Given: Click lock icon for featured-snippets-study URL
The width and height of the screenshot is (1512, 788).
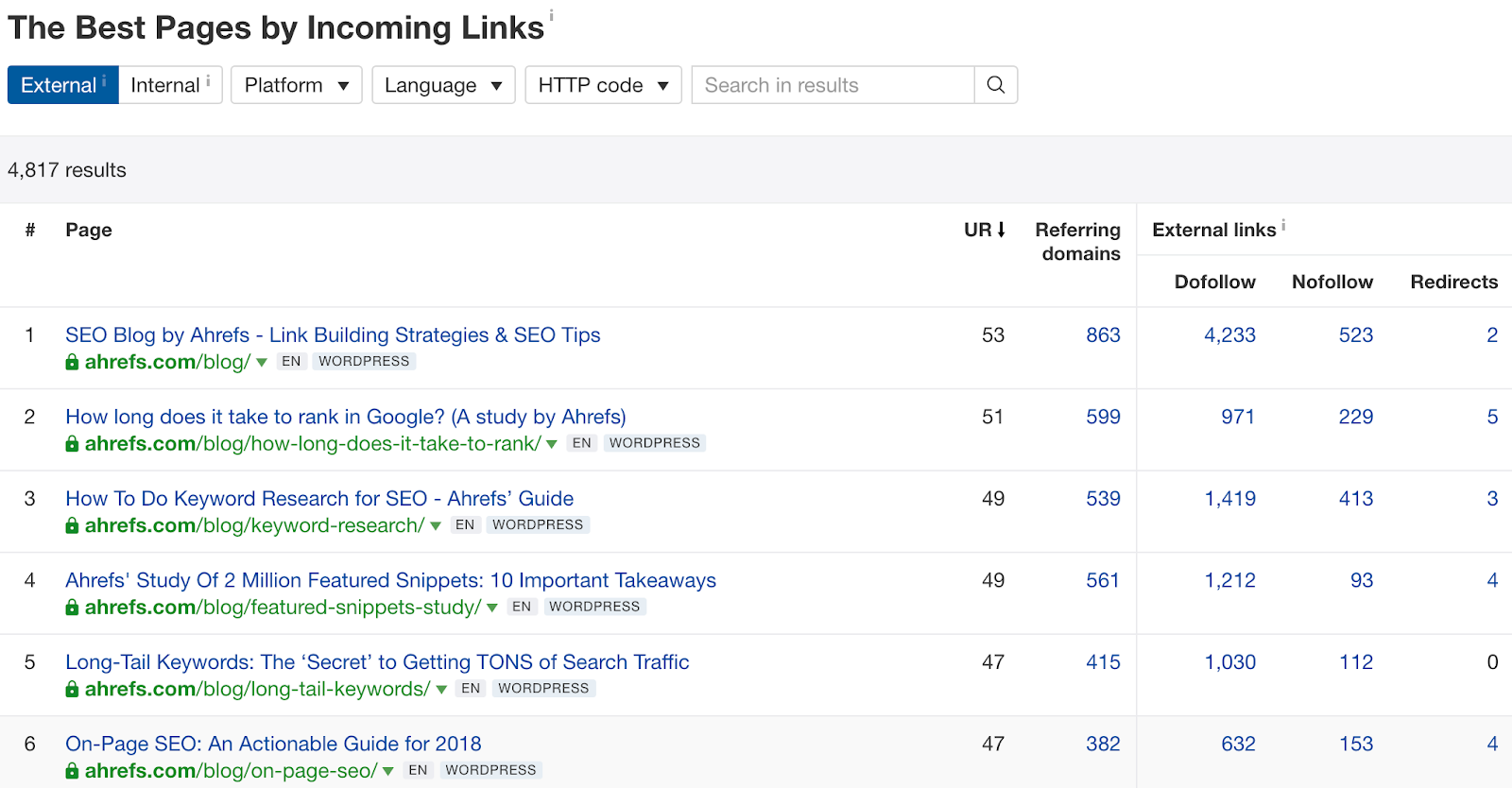Looking at the screenshot, I should [x=72, y=608].
